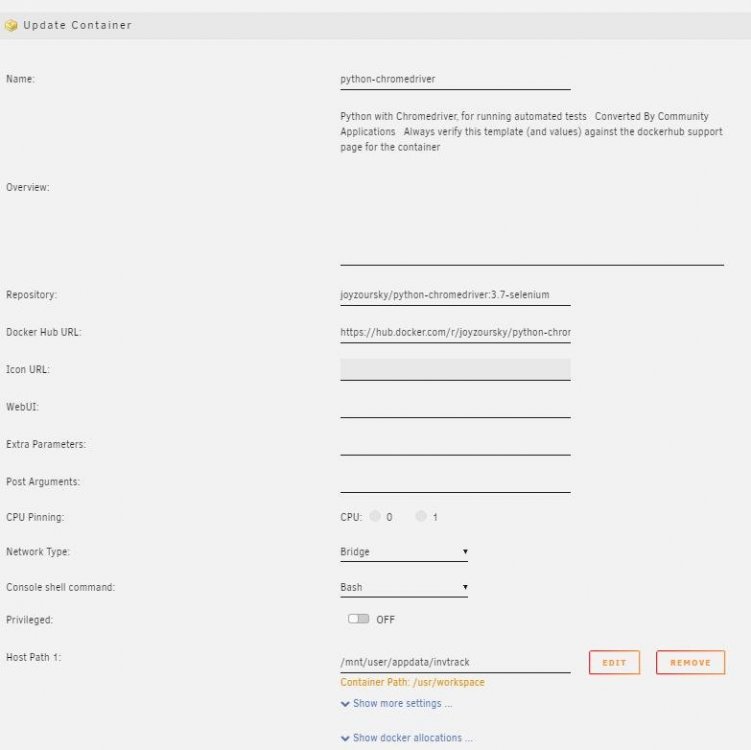The height and width of the screenshot is (750, 751).
Task: Focus the Name field python-chromedriver
Action: pyautogui.click(x=455, y=79)
